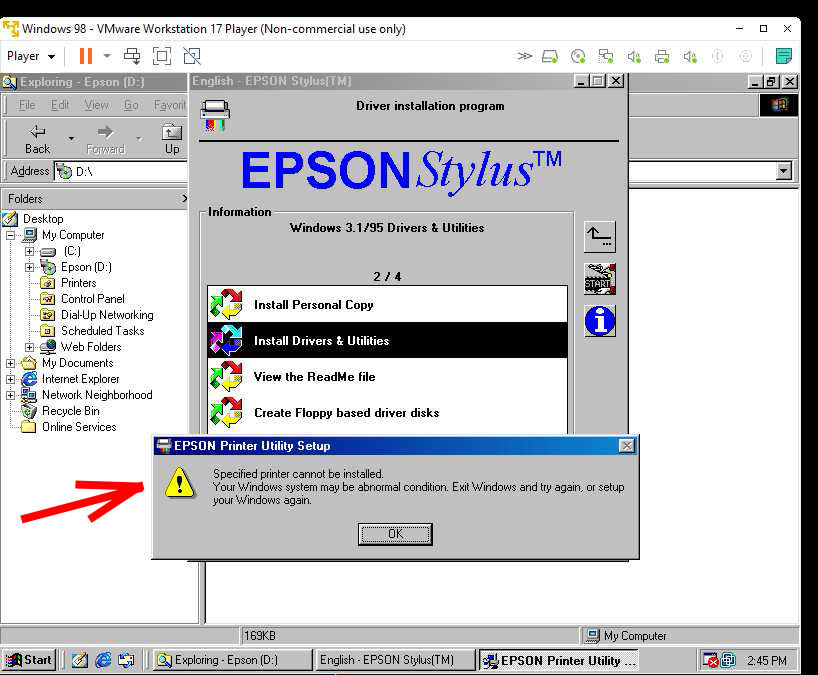Expand the VMware devices chevron
The height and width of the screenshot is (675, 818).
tap(524, 56)
